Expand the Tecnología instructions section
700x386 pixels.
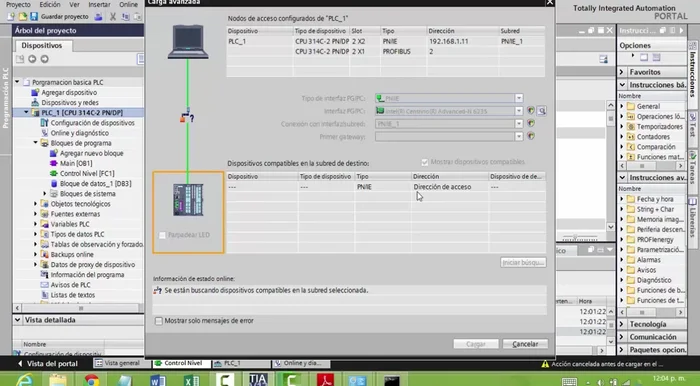[622, 324]
